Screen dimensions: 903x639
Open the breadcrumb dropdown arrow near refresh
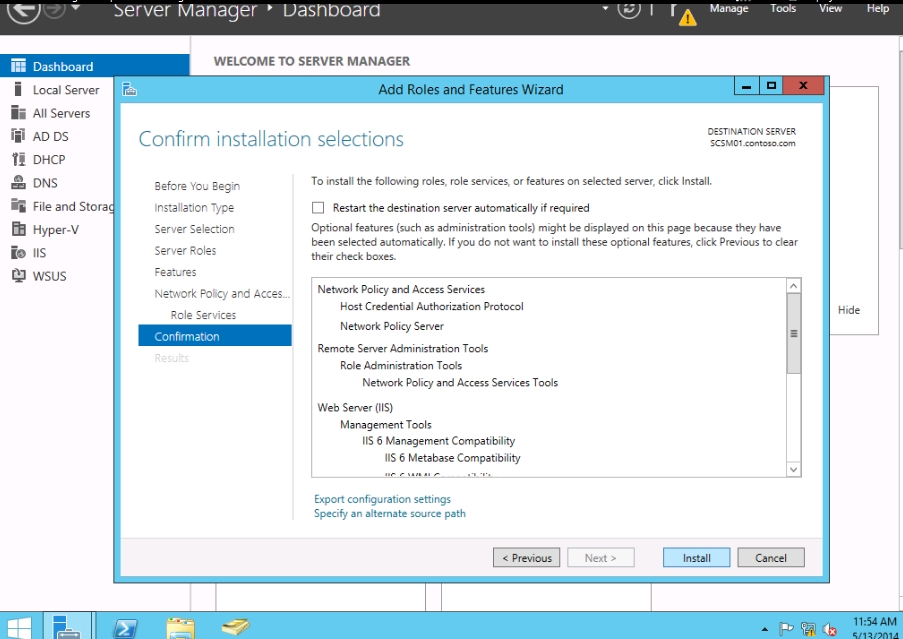(605, 8)
